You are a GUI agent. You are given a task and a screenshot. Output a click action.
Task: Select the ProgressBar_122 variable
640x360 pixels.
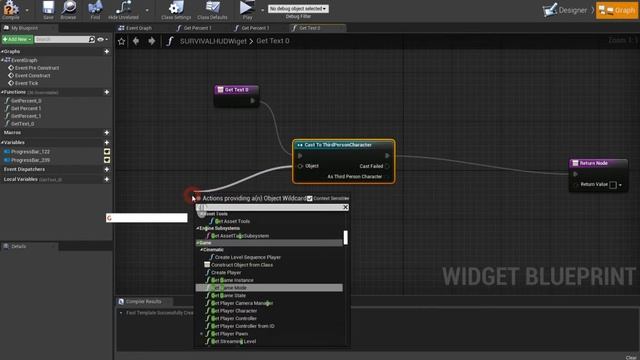pyautogui.click(x=30, y=151)
